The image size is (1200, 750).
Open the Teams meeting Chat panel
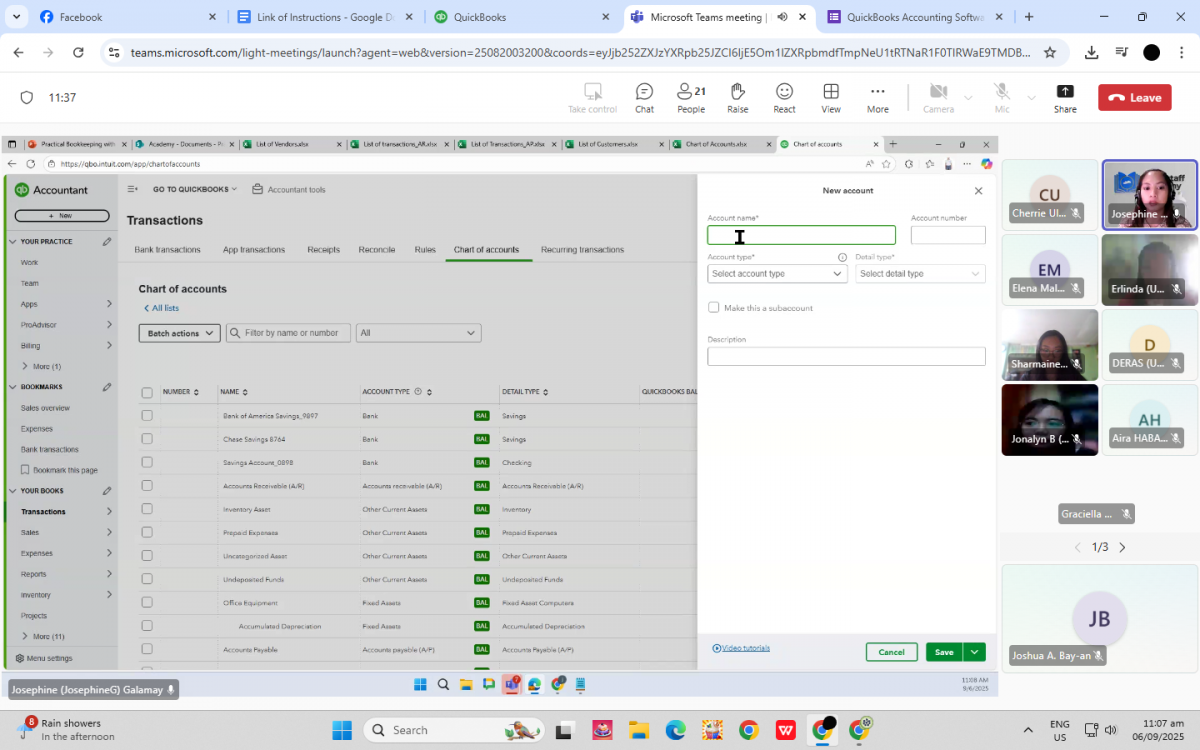pos(644,96)
